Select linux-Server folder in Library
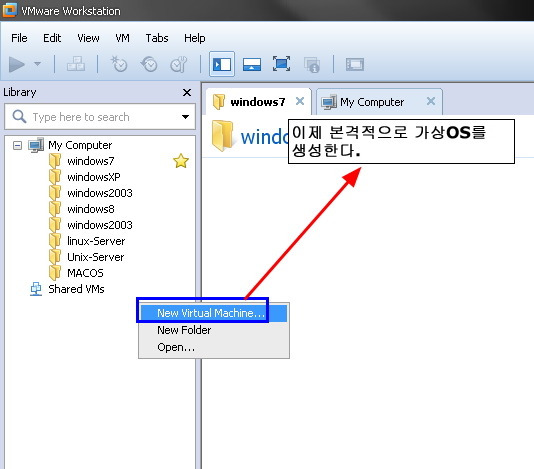This screenshot has width=534, height=469. pos(96,241)
